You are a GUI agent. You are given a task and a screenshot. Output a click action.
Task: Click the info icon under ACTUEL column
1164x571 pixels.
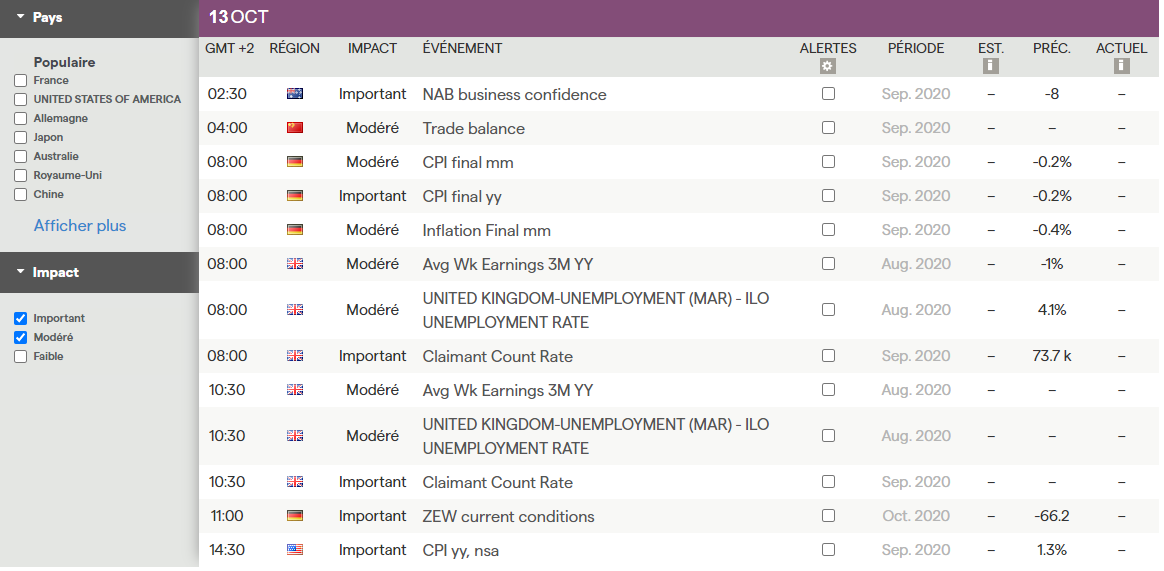click(1121, 67)
